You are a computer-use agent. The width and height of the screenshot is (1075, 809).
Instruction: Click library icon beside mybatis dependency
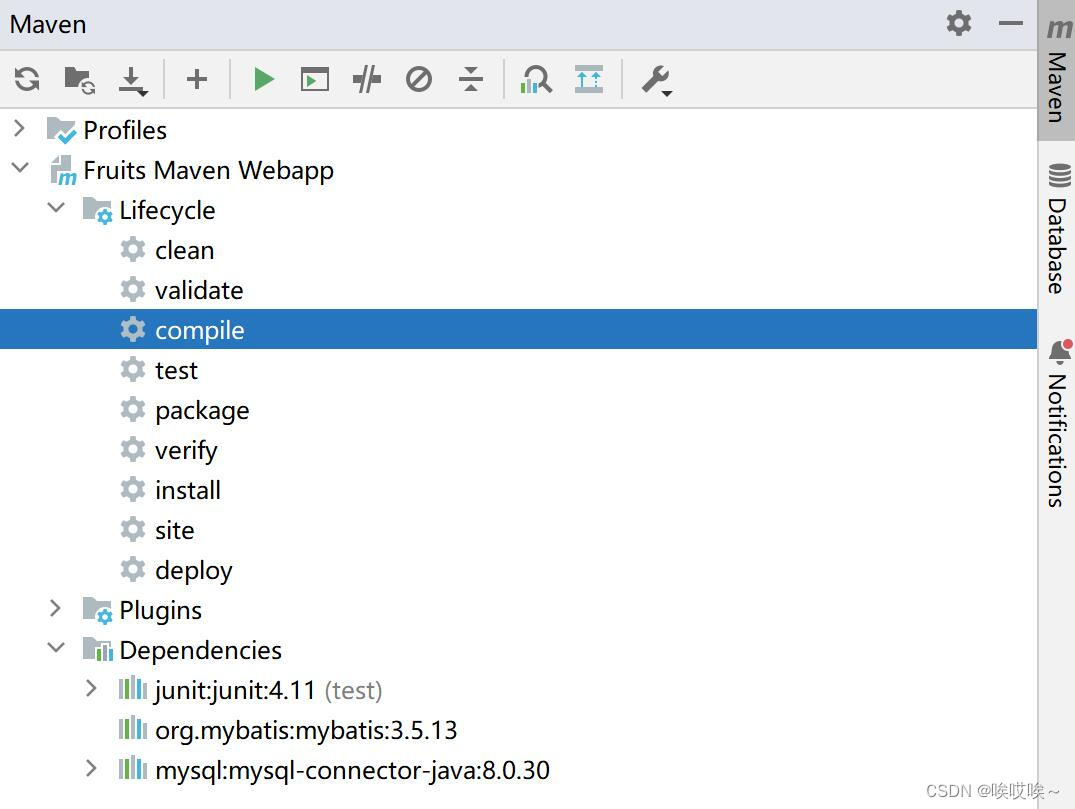133,728
